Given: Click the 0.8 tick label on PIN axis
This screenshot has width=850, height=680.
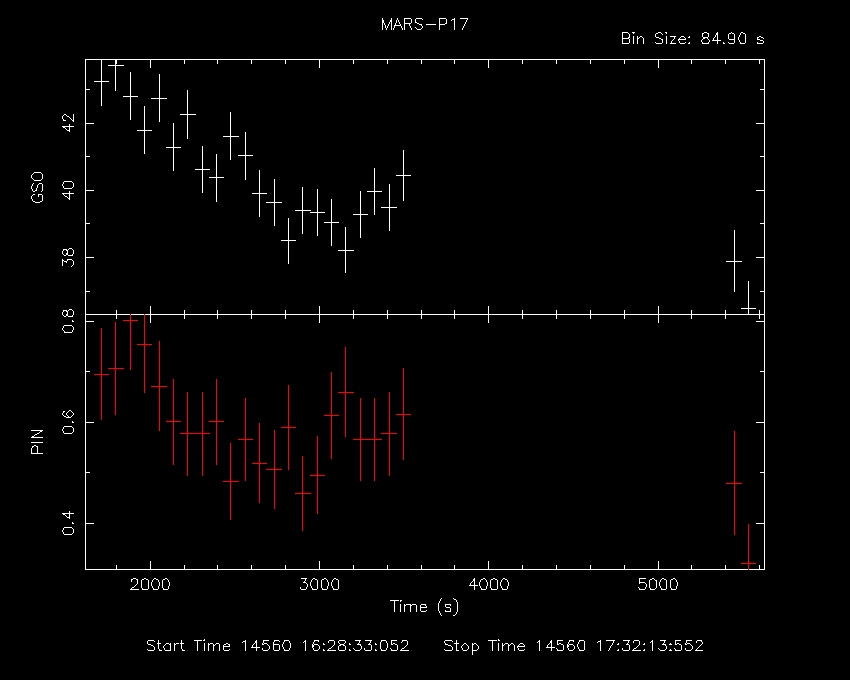Looking at the screenshot, I should pos(69,321).
